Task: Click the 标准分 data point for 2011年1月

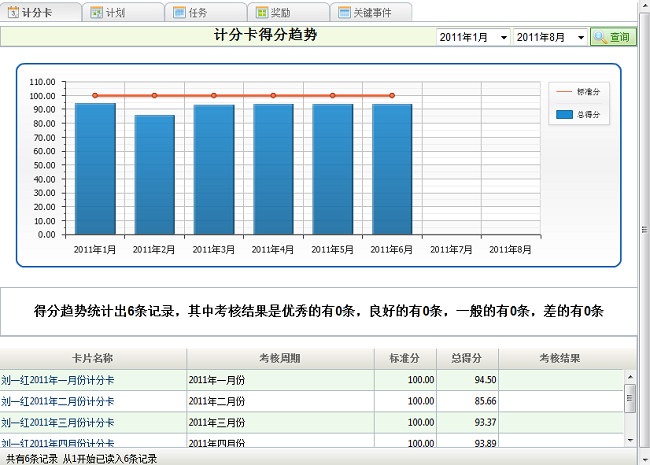Action: click(95, 95)
